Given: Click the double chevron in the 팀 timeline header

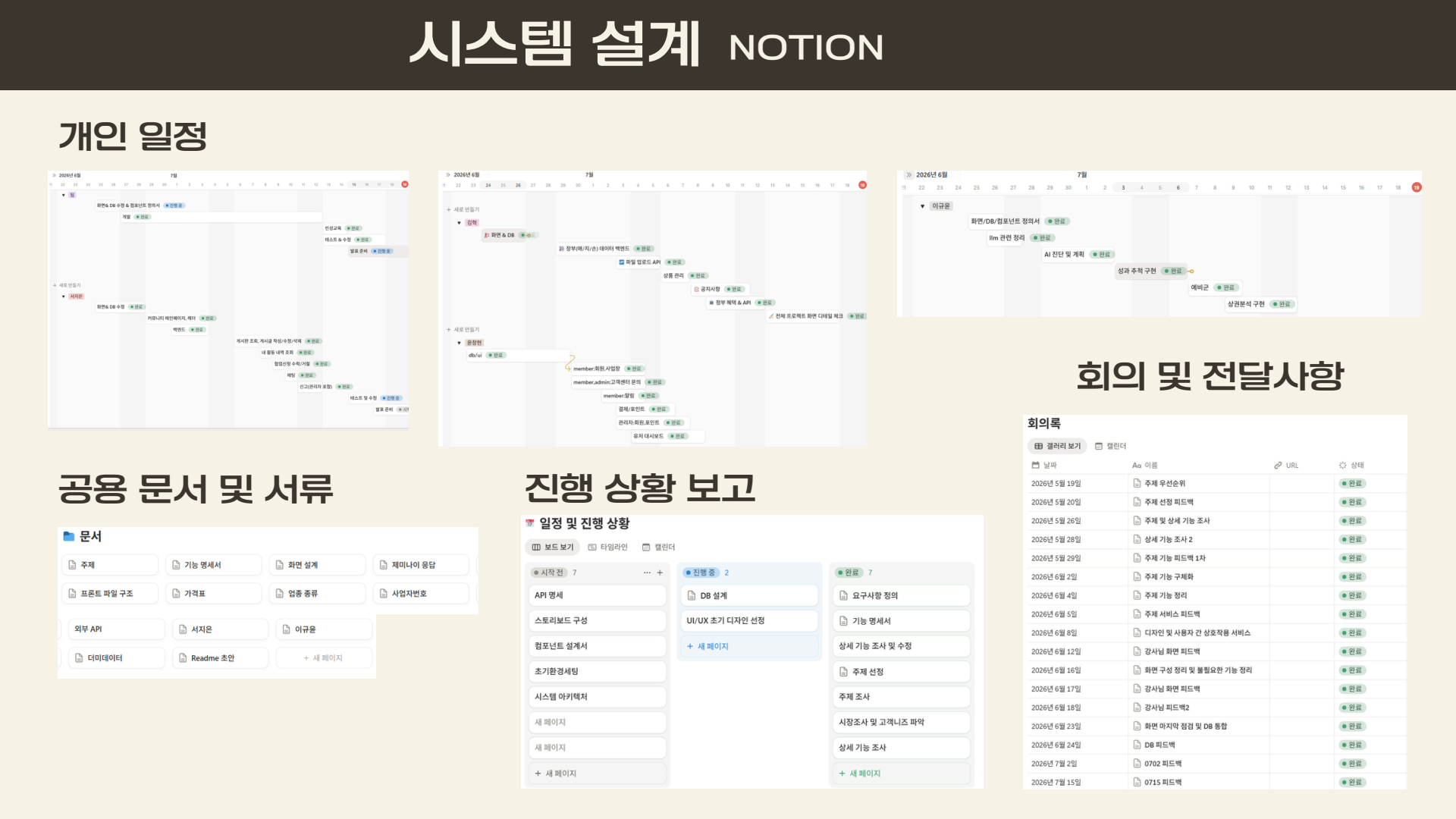Looking at the screenshot, I should pyautogui.click(x=54, y=175).
